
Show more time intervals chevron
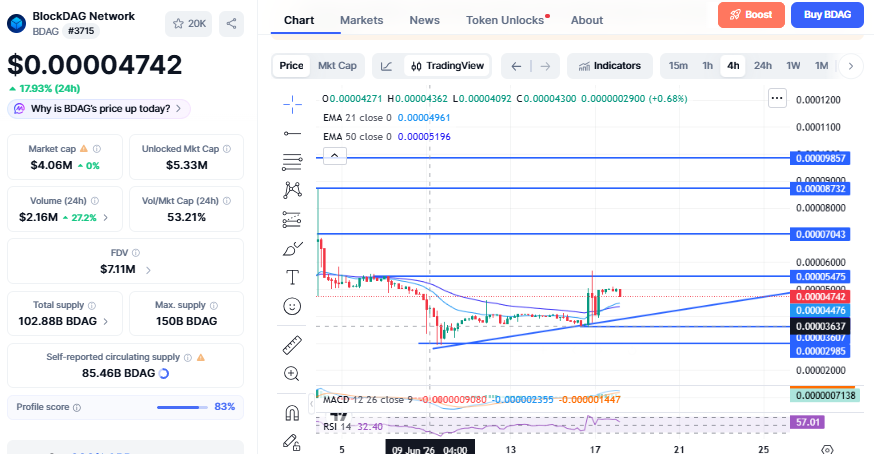tap(851, 66)
